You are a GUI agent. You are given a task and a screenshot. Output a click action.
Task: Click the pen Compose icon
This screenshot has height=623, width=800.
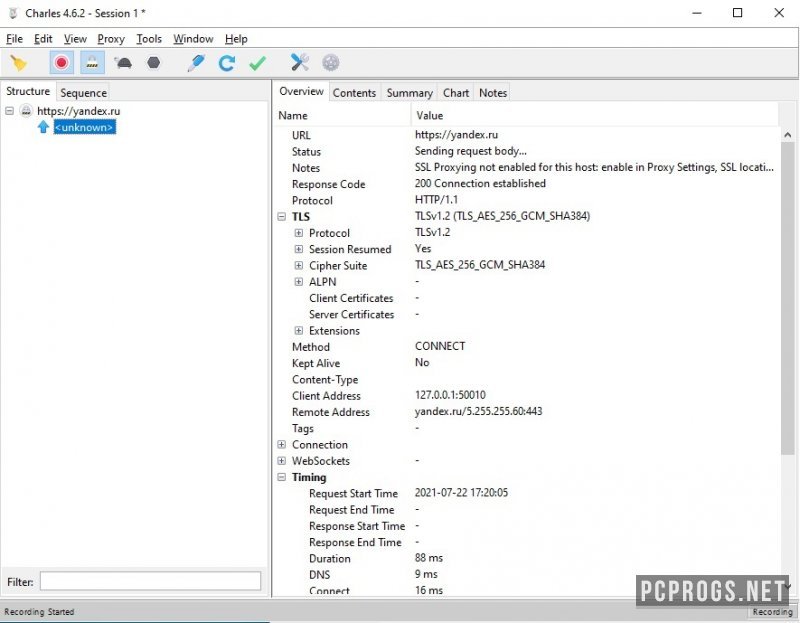pyautogui.click(x=196, y=63)
